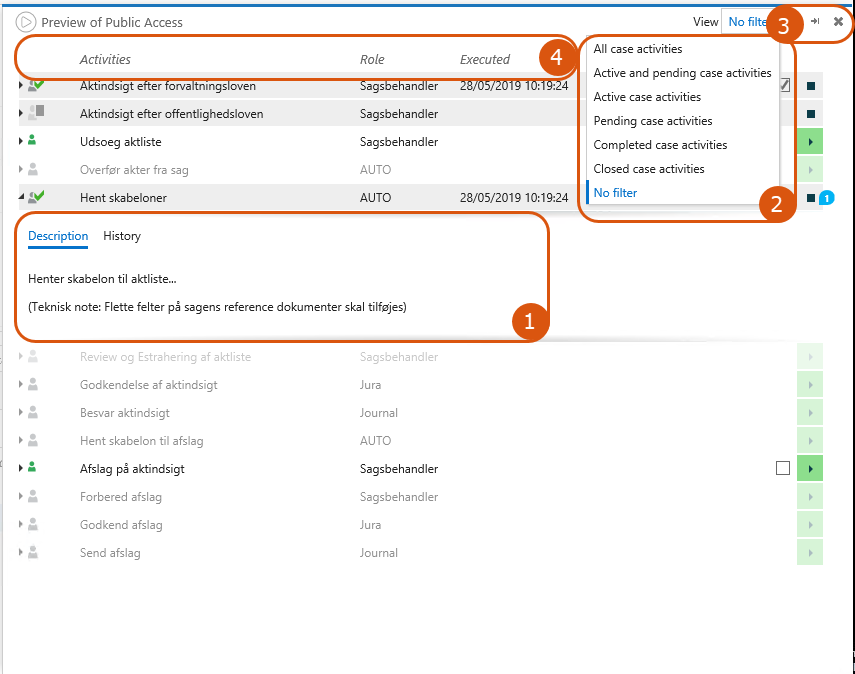
Task: Click the stop square on Aktindsigt efter offentlighedsloven row
Action: [810, 114]
